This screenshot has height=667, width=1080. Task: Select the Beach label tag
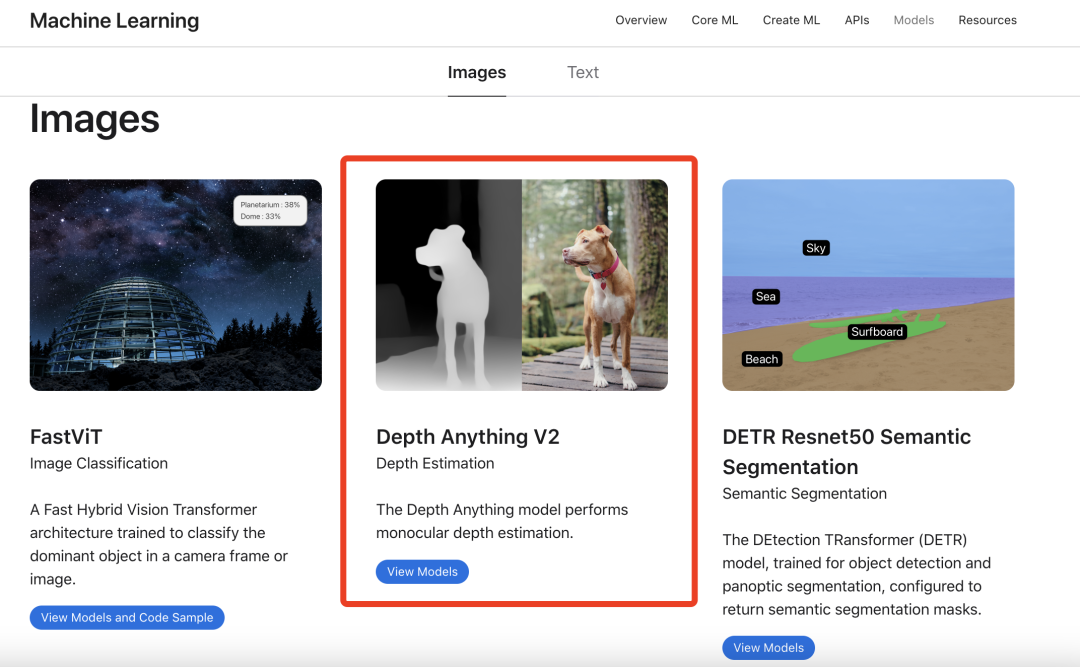pyautogui.click(x=761, y=358)
